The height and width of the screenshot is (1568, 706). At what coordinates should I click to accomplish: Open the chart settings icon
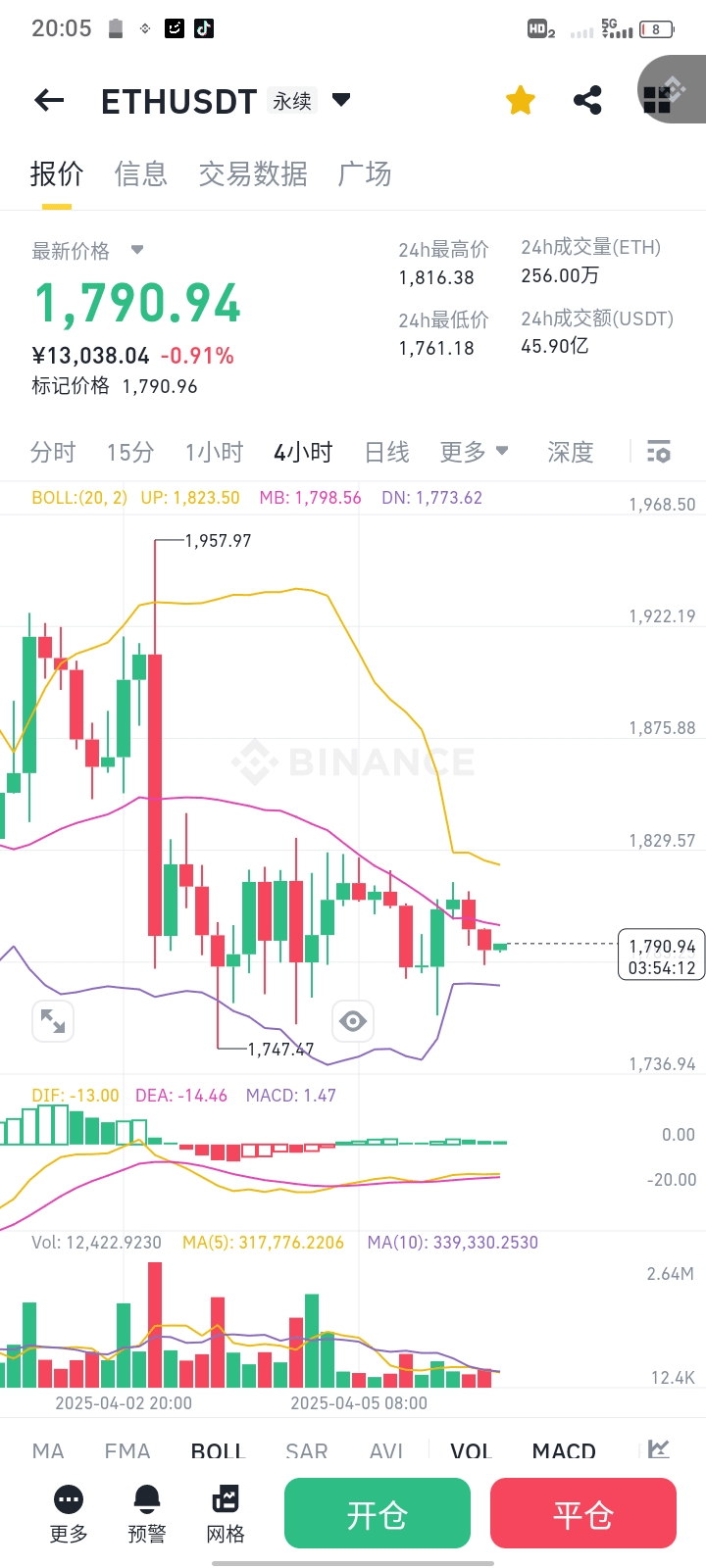[x=659, y=452]
